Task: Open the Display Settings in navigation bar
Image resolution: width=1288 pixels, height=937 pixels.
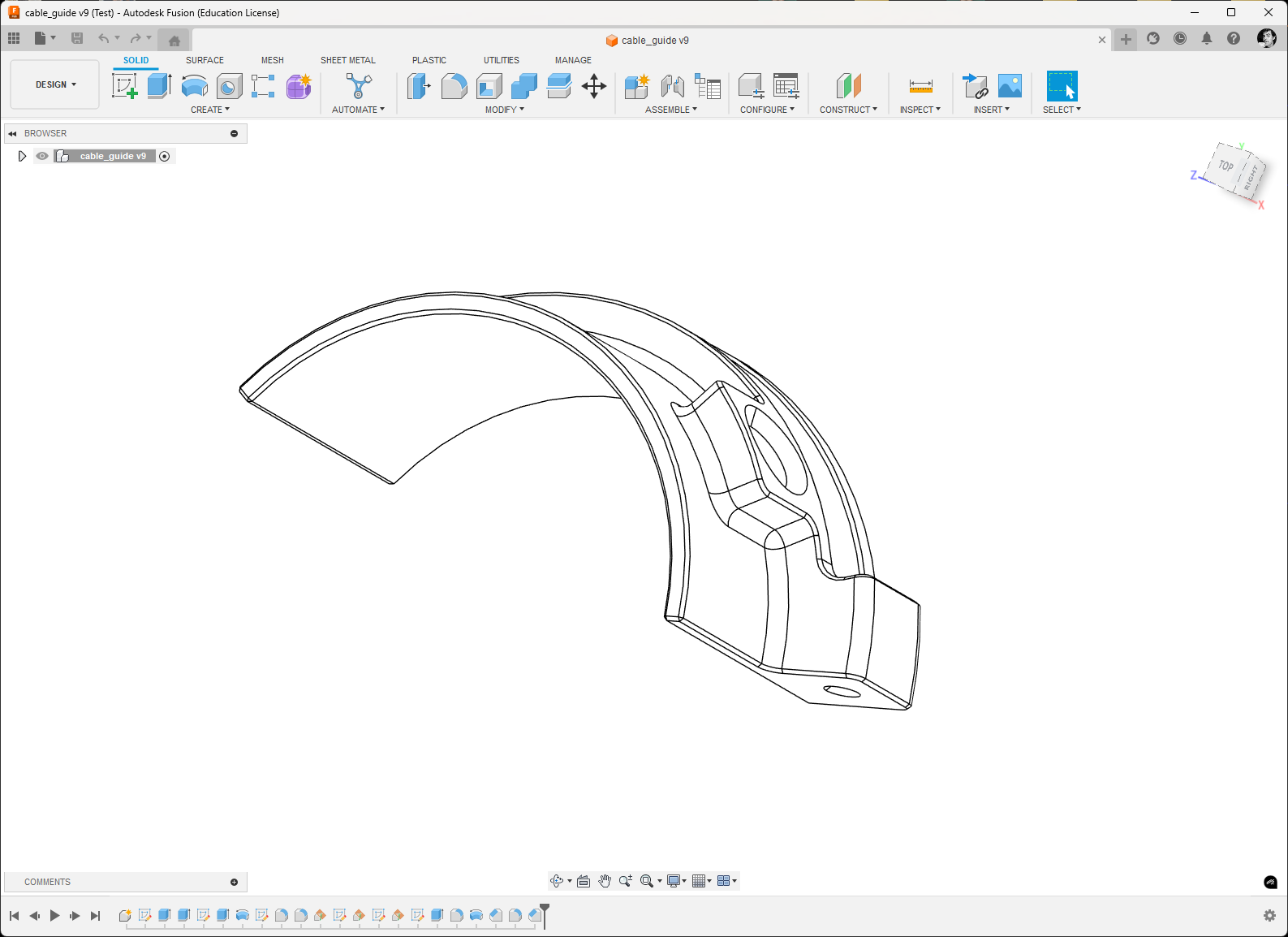Action: coord(676,881)
